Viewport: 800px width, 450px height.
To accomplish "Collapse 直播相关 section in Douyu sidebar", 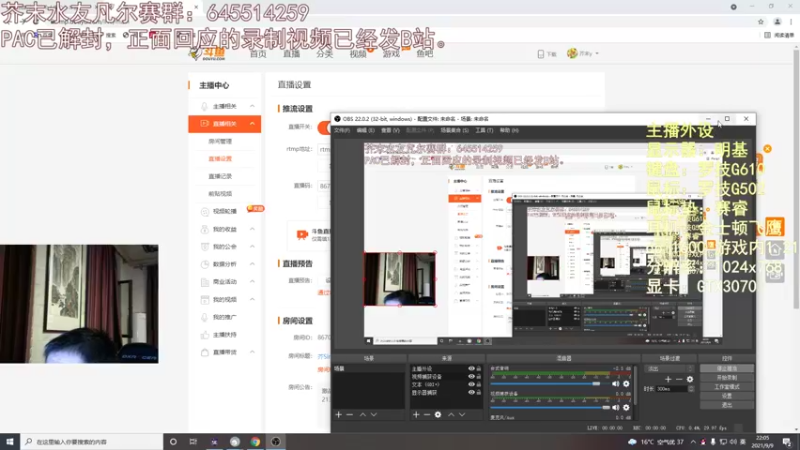I will [252, 123].
